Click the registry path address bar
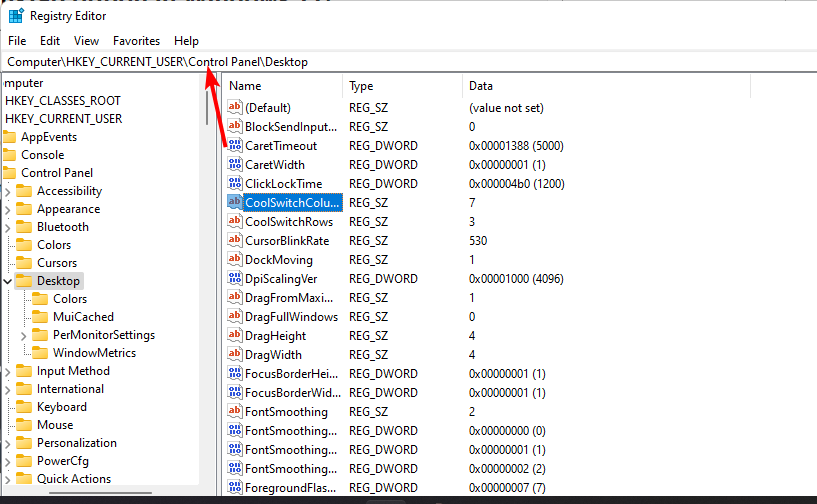817x504 pixels. tap(408, 62)
